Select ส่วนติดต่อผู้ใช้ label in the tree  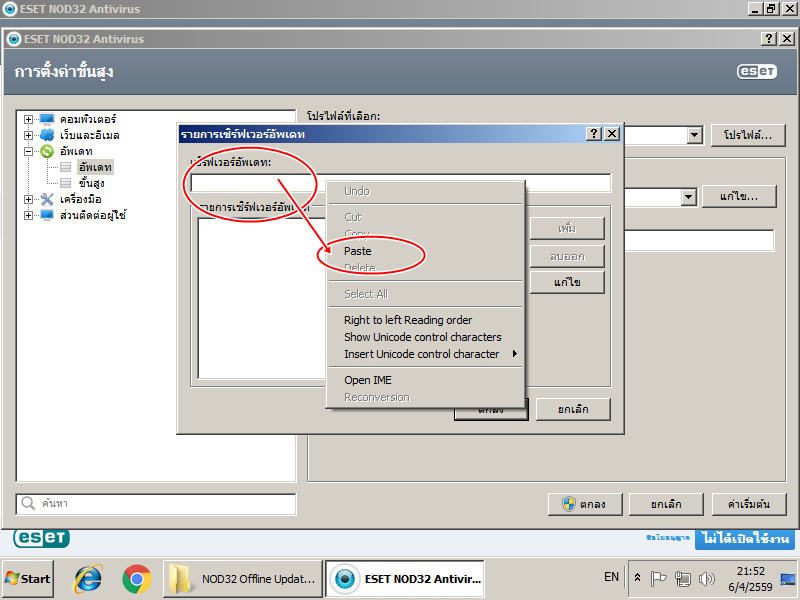pyautogui.click(x=93, y=215)
